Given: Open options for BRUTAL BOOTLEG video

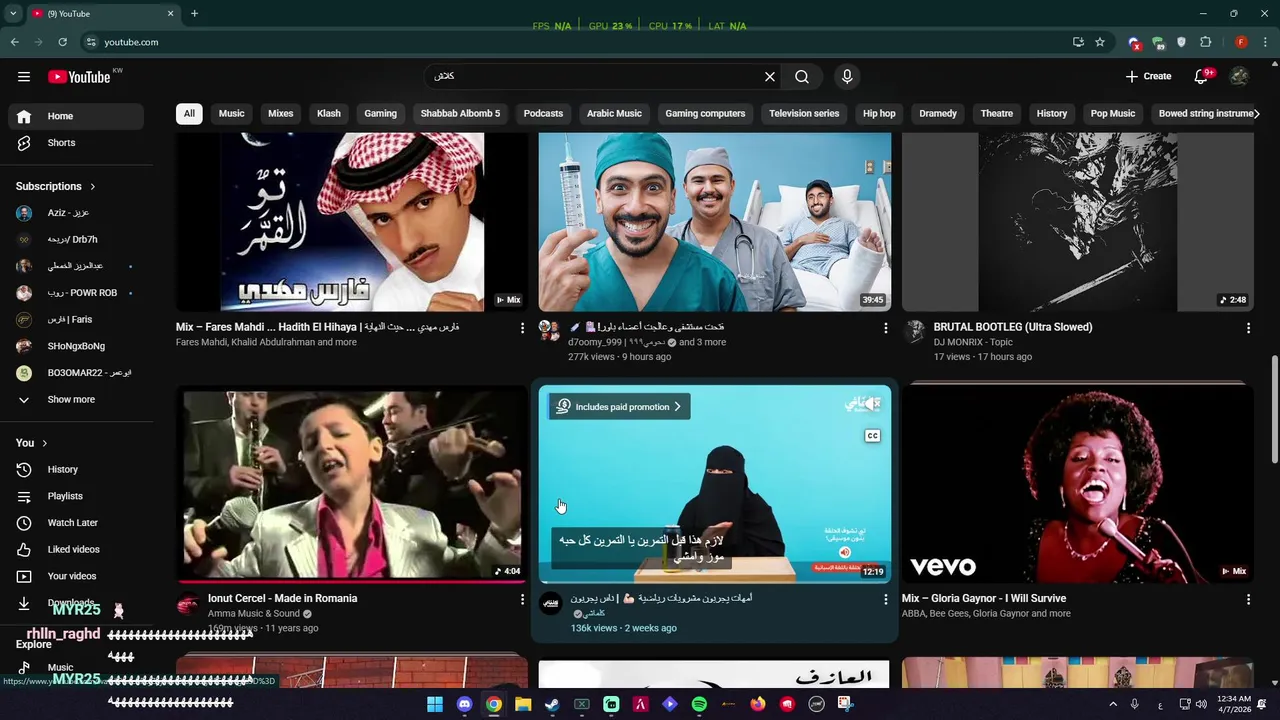Looking at the screenshot, I should click(1248, 328).
